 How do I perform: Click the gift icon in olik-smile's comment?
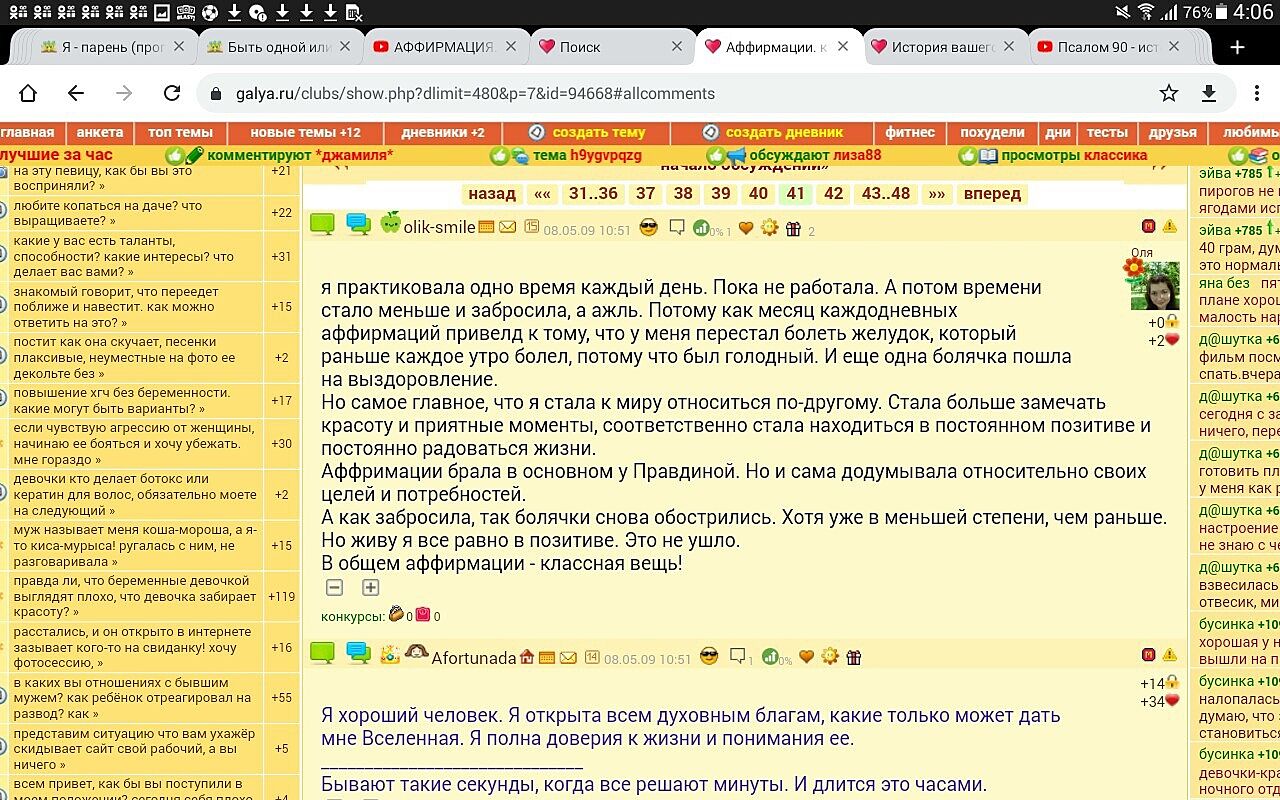pyautogui.click(x=793, y=228)
